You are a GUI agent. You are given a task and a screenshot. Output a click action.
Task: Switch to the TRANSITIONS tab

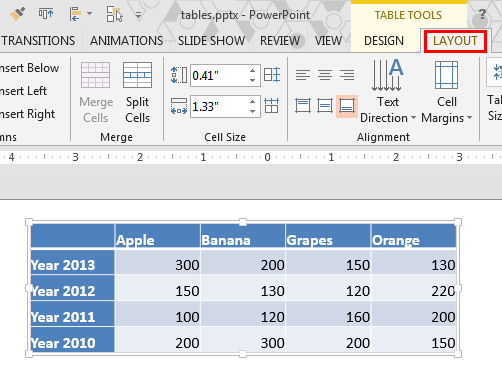click(x=38, y=41)
